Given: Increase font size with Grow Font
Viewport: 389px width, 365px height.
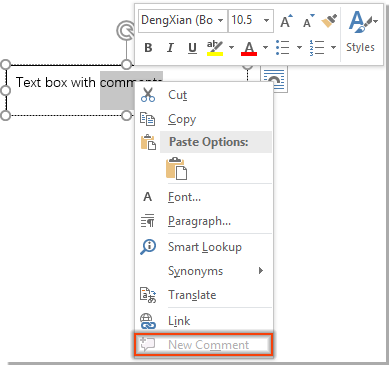Looking at the screenshot, I should click(x=286, y=21).
